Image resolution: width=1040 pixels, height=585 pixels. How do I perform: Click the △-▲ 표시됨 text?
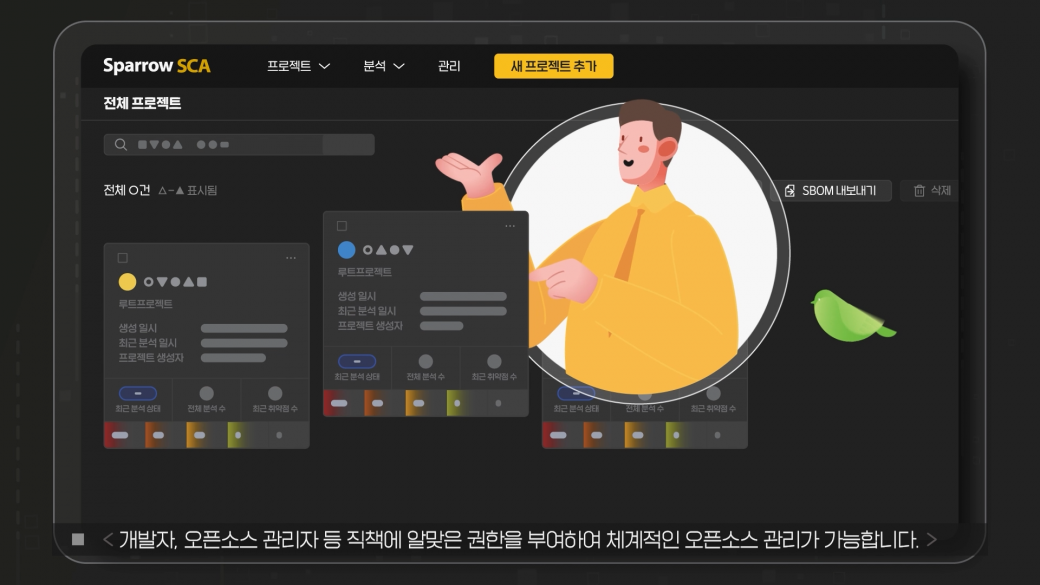(188, 190)
